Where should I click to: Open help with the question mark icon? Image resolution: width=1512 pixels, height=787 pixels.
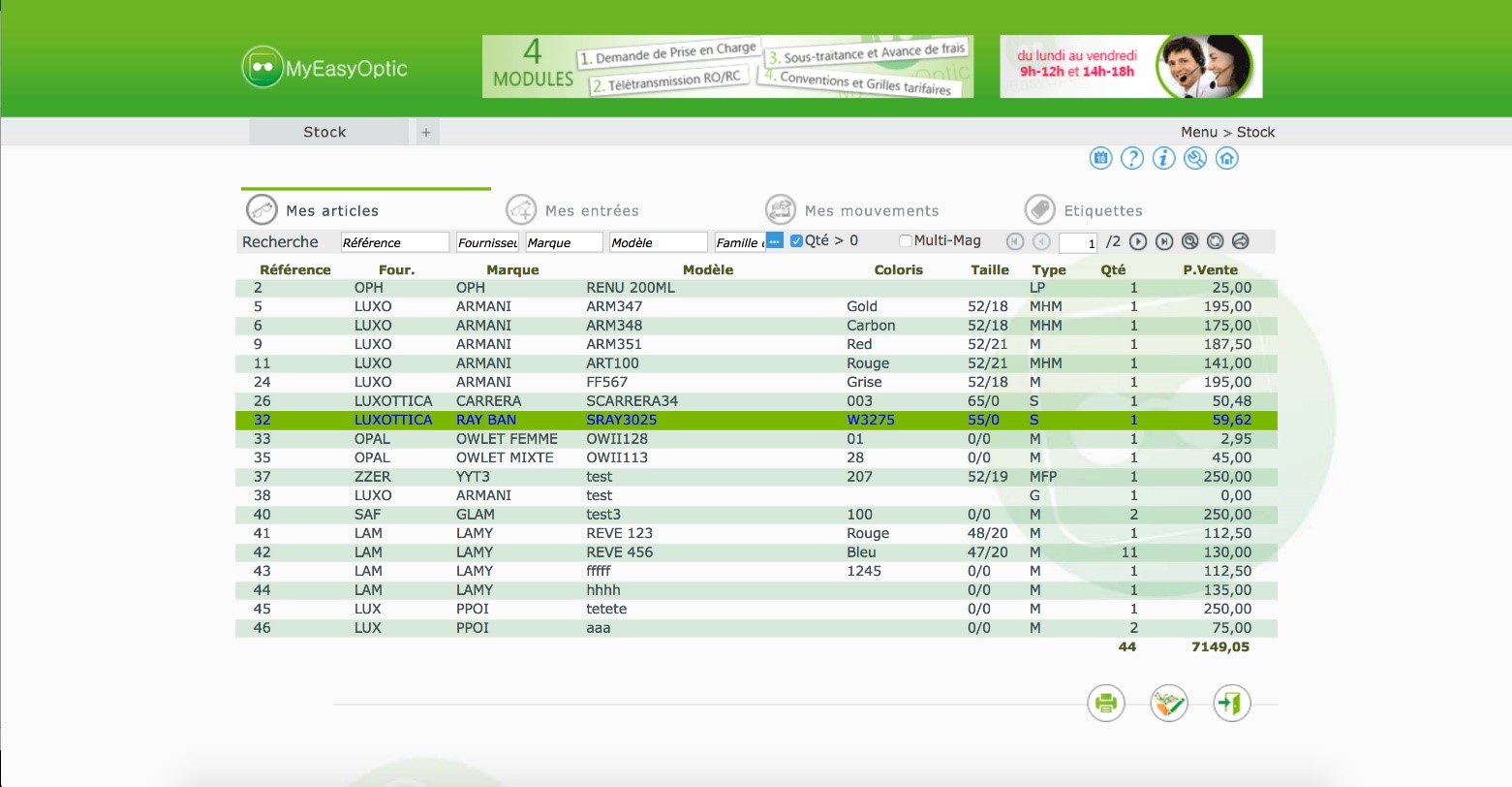[1132, 158]
